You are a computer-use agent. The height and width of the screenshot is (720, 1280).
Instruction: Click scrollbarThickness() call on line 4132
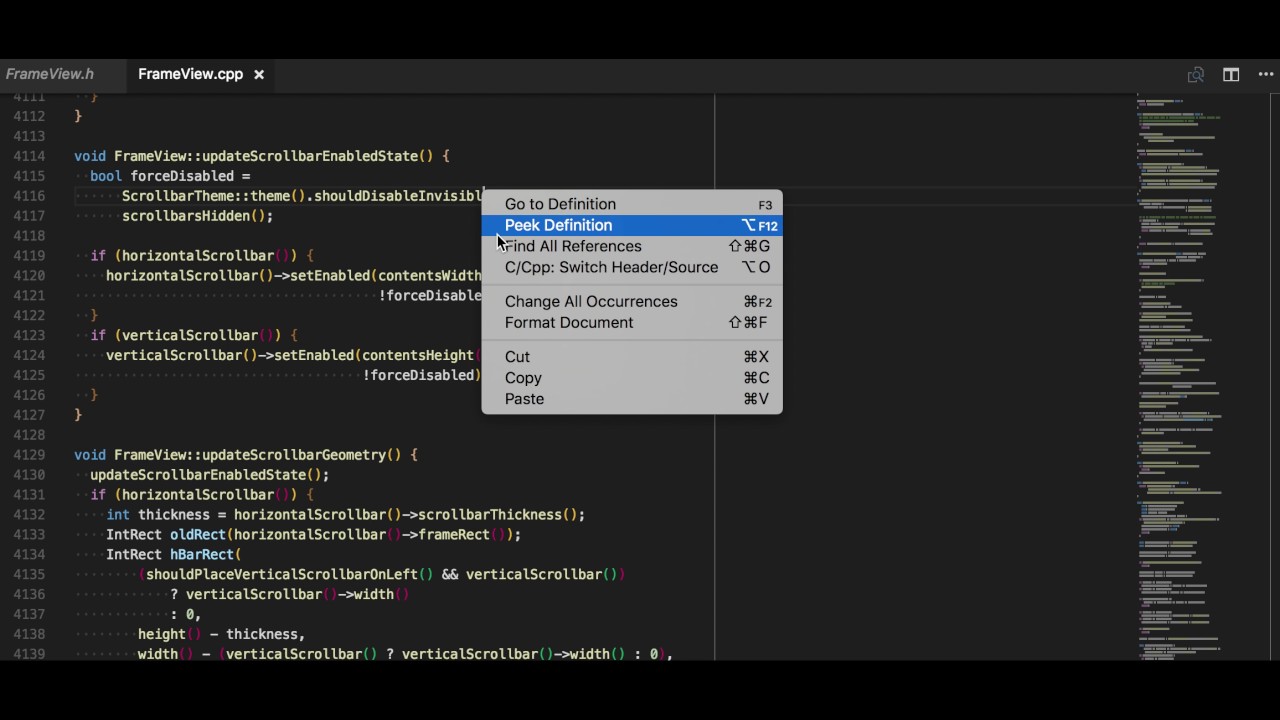point(497,515)
